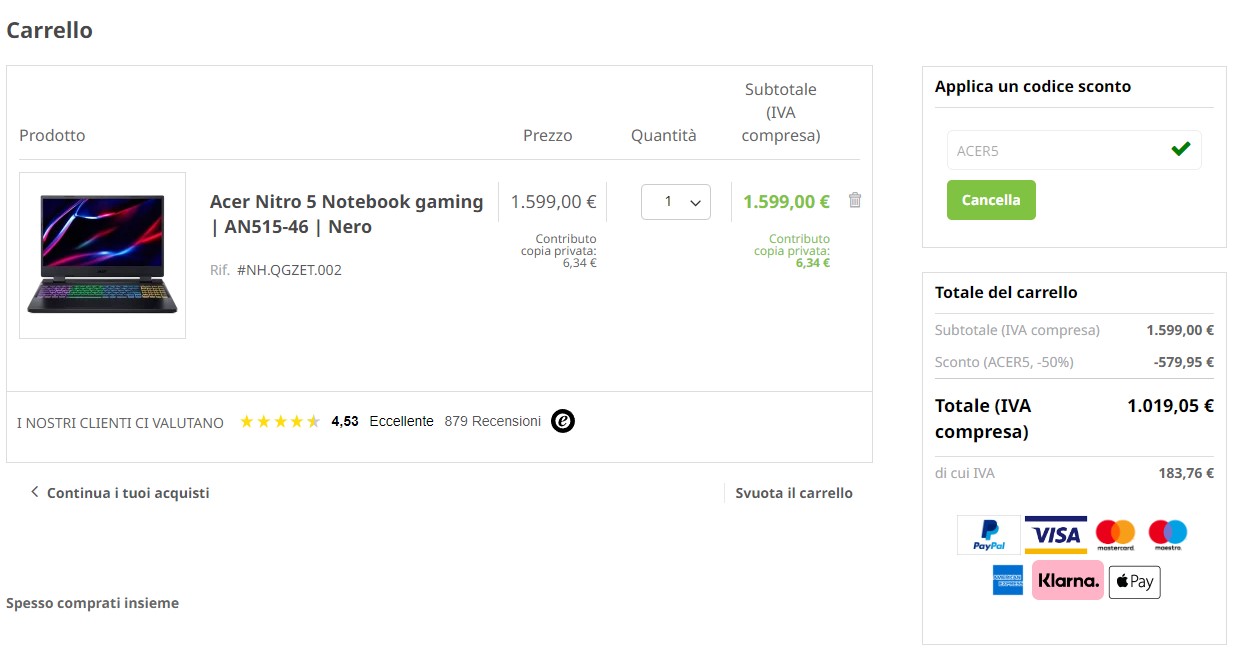Click the Maestro payment icon

[1167, 535]
